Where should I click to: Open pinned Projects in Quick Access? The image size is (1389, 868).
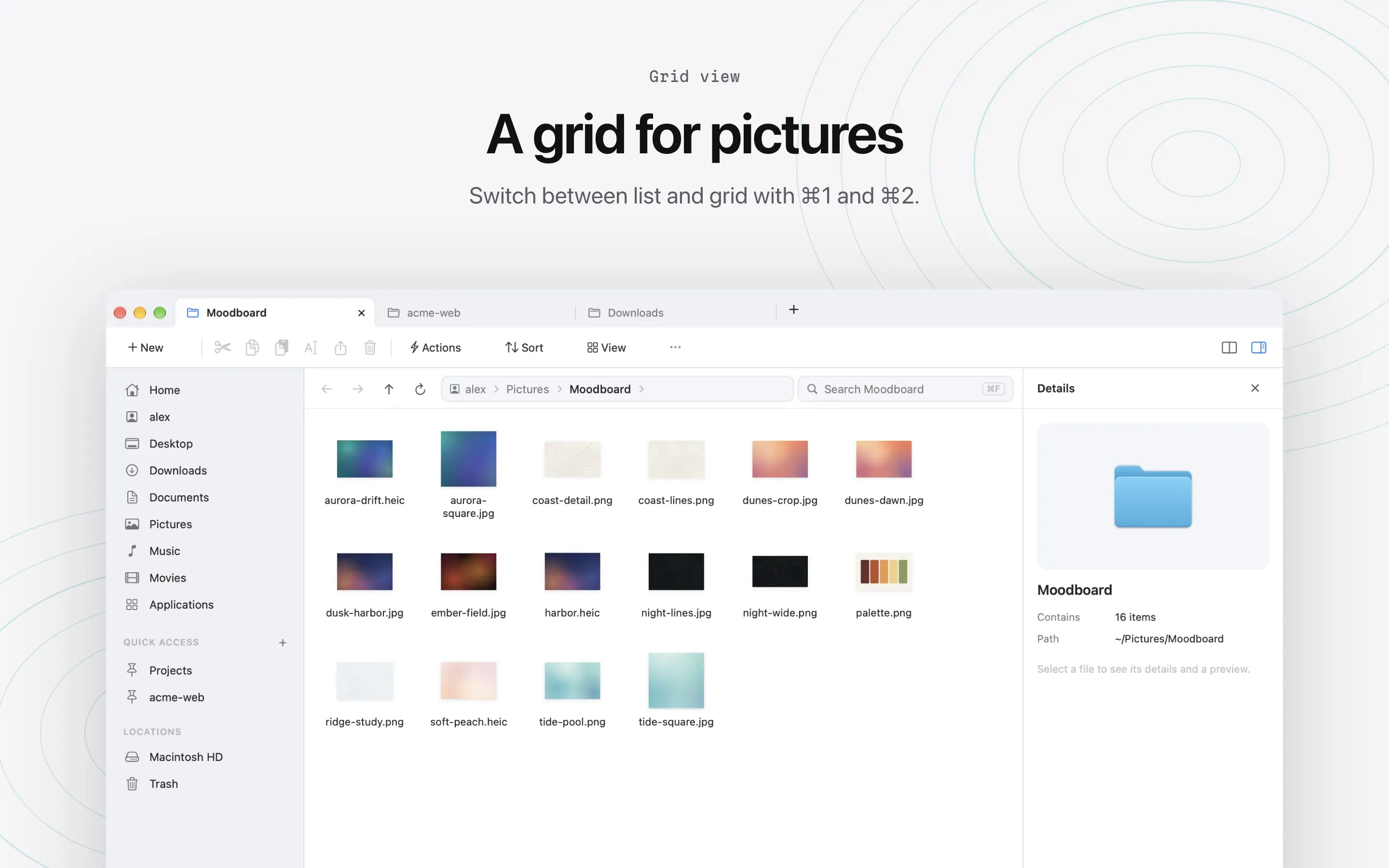click(205, 670)
